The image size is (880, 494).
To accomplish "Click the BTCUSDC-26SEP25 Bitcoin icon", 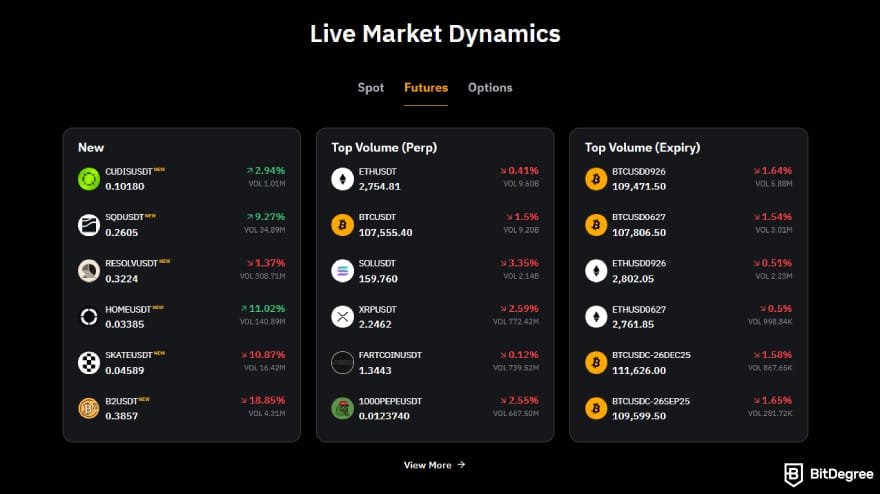I will [x=596, y=409].
